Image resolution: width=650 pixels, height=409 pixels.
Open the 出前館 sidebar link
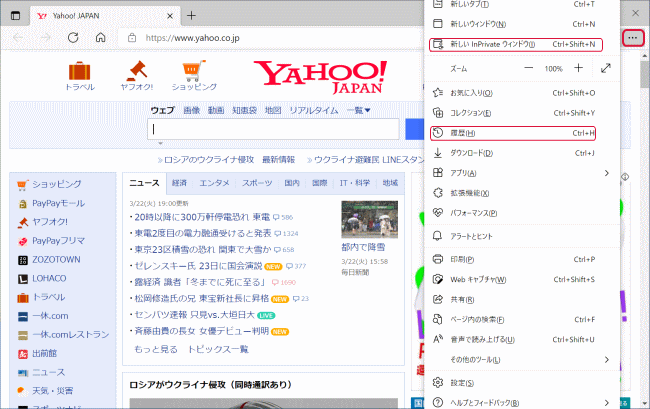click(x=44, y=353)
